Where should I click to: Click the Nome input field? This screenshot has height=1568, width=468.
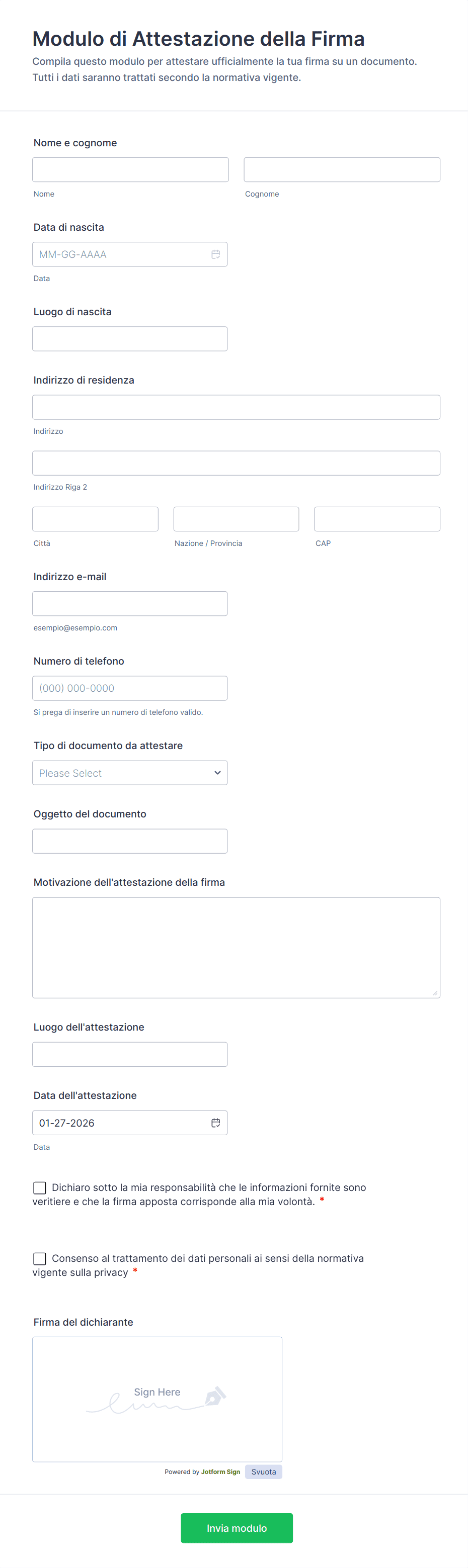[130, 170]
